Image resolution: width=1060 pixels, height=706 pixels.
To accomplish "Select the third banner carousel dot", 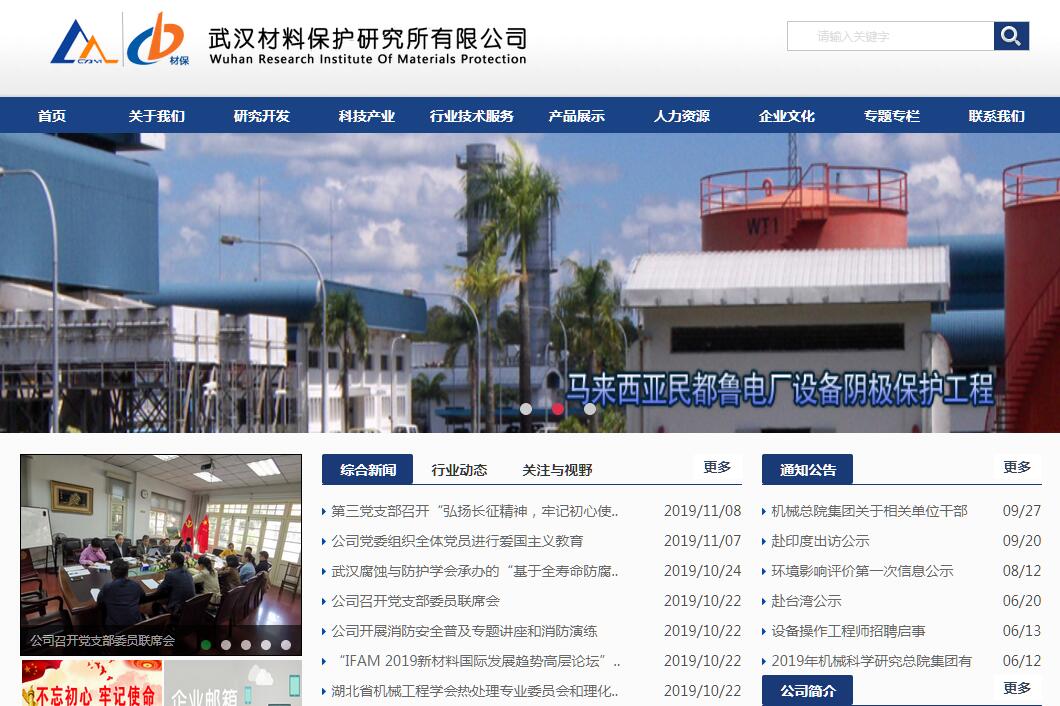I will click(x=590, y=408).
